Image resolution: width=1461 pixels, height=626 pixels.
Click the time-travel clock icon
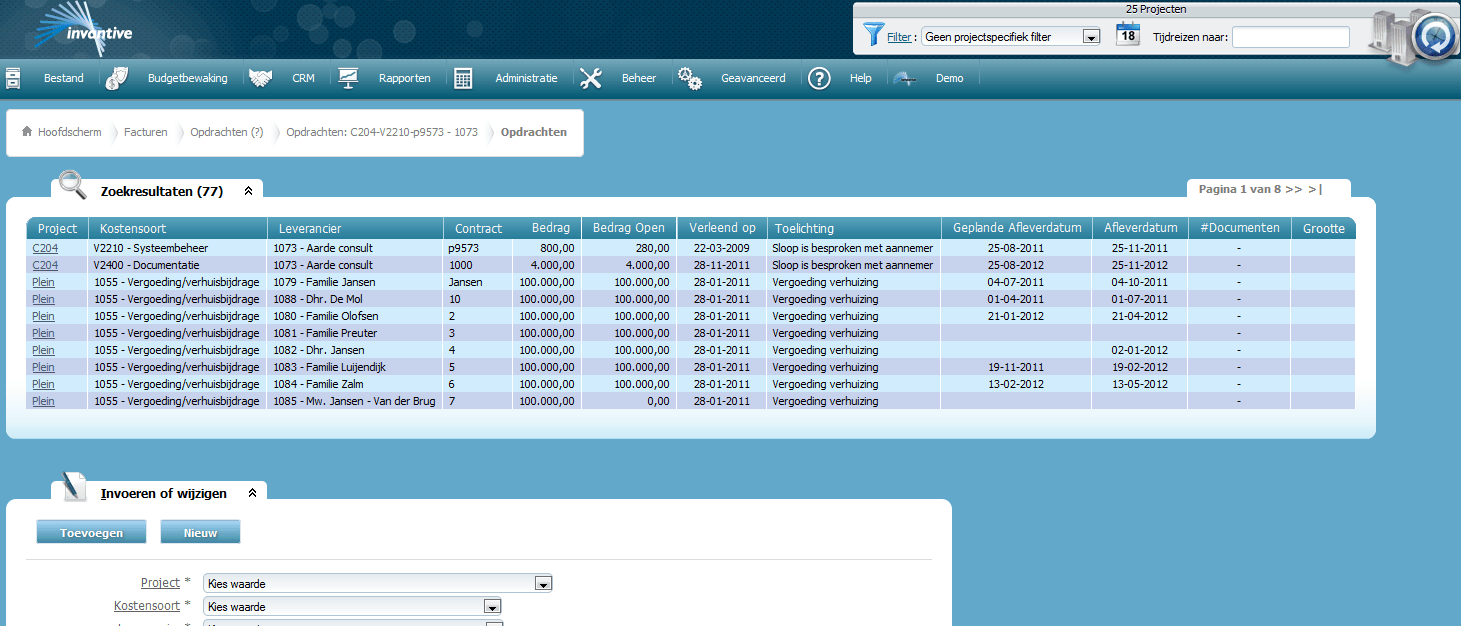[x=1435, y=40]
